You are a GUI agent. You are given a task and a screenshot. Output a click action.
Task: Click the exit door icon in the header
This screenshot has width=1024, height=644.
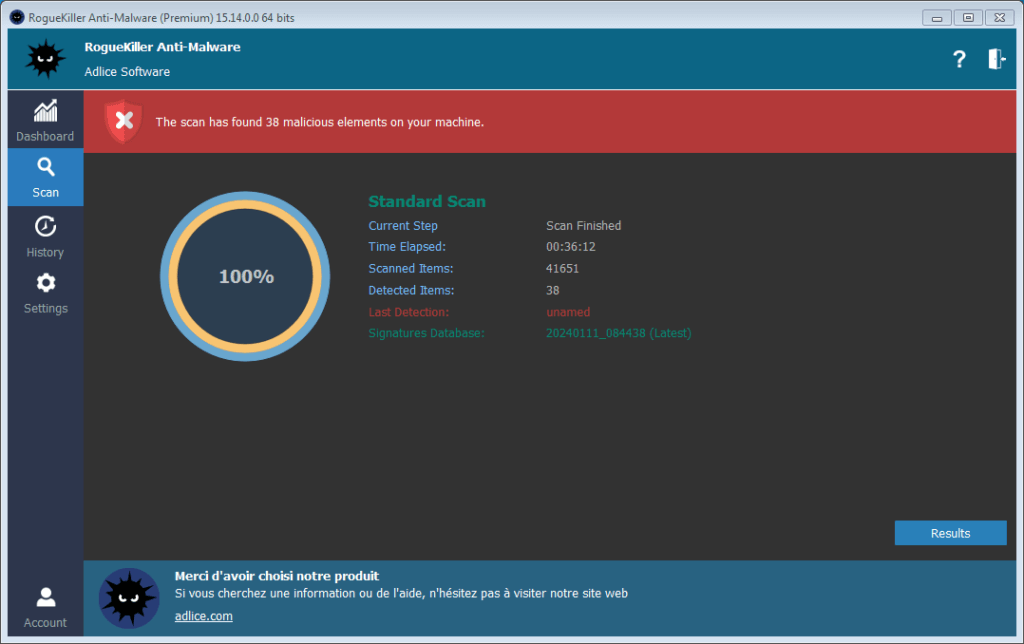tap(996, 59)
